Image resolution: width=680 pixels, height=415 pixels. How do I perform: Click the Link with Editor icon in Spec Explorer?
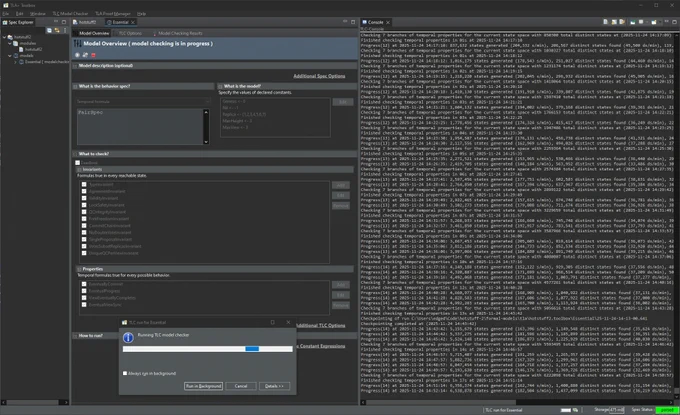(57, 30)
